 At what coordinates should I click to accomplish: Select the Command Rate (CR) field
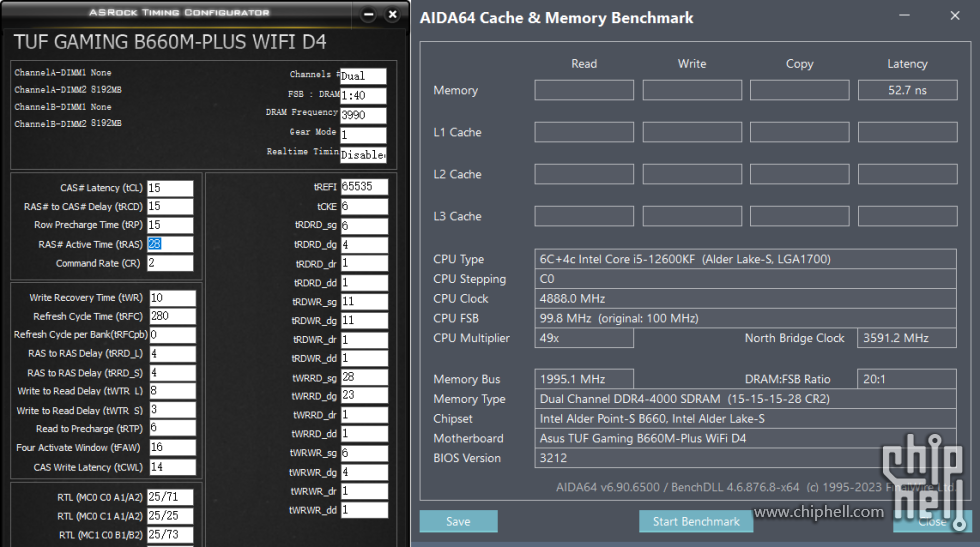tap(170, 263)
